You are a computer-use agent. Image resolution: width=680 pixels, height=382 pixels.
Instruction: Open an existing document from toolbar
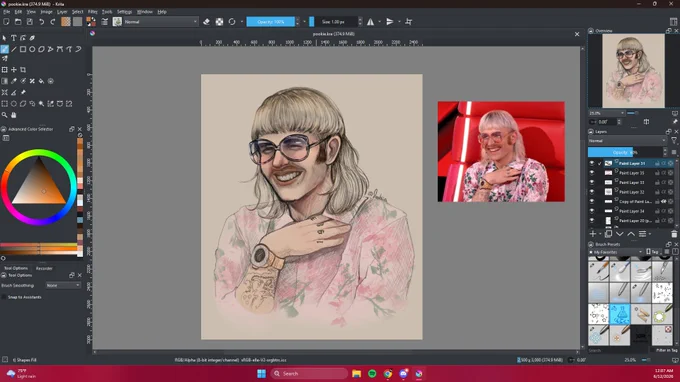[18, 22]
